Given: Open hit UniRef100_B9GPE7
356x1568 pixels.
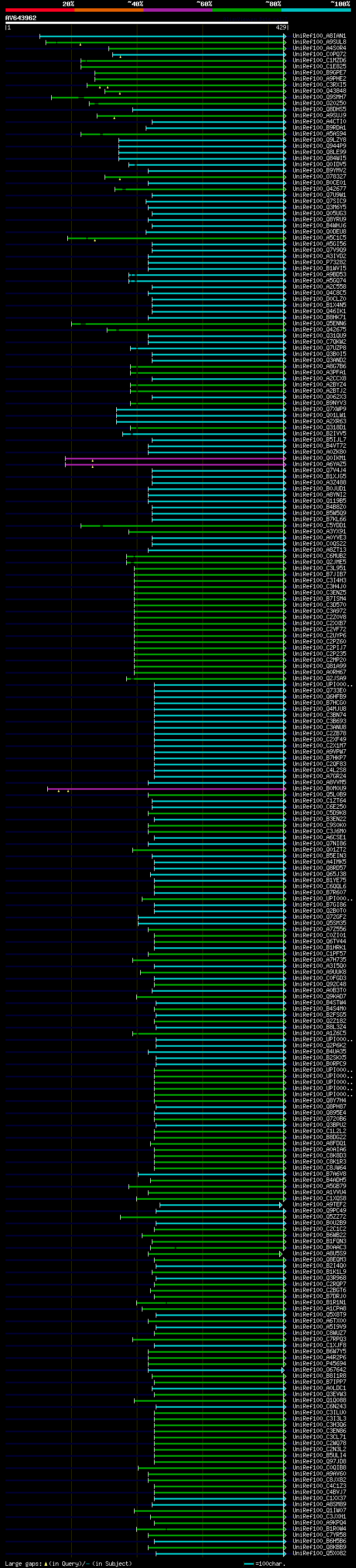Looking at the screenshot, I should pos(319,72).
